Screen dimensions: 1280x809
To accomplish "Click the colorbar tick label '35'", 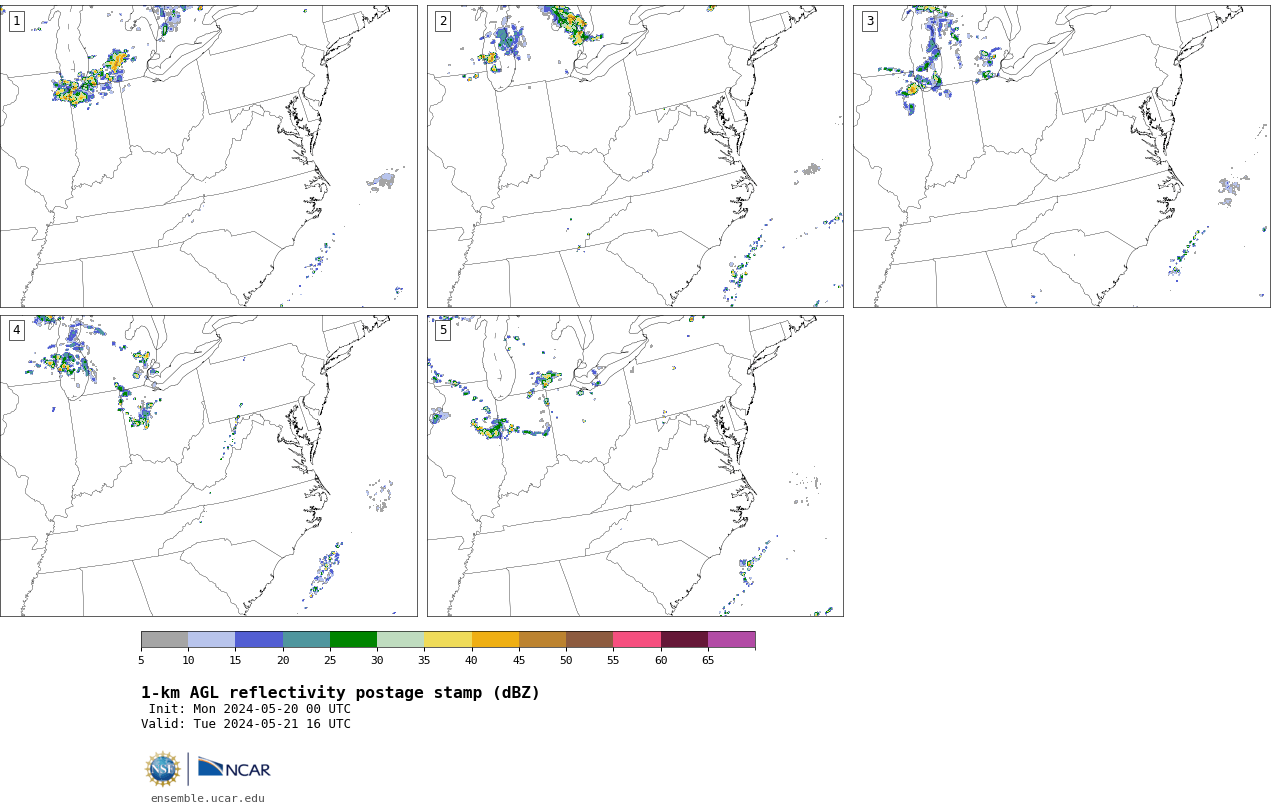I will click(x=424, y=660).
